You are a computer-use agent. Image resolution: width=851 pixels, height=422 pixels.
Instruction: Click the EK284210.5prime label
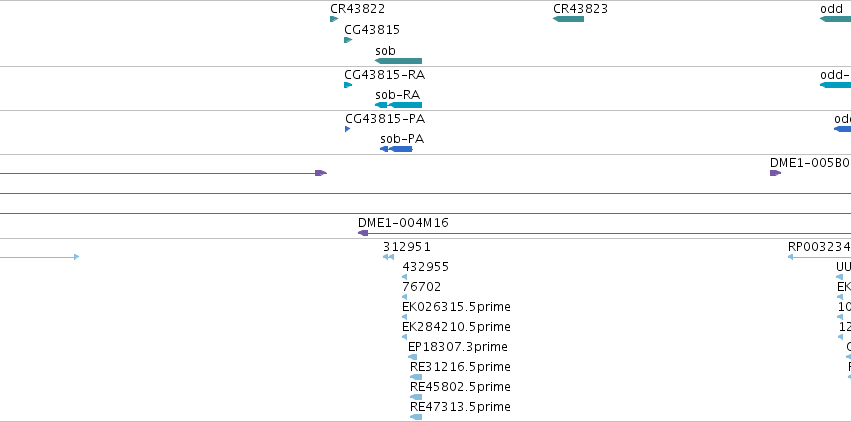[x=456, y=327]
